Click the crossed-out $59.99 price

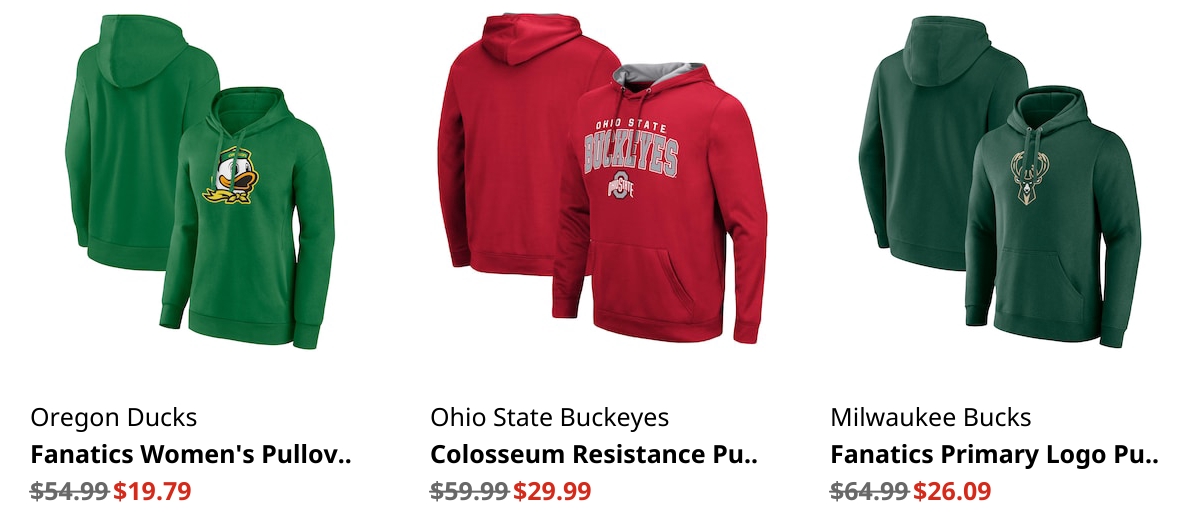click(x=469, y=492)
